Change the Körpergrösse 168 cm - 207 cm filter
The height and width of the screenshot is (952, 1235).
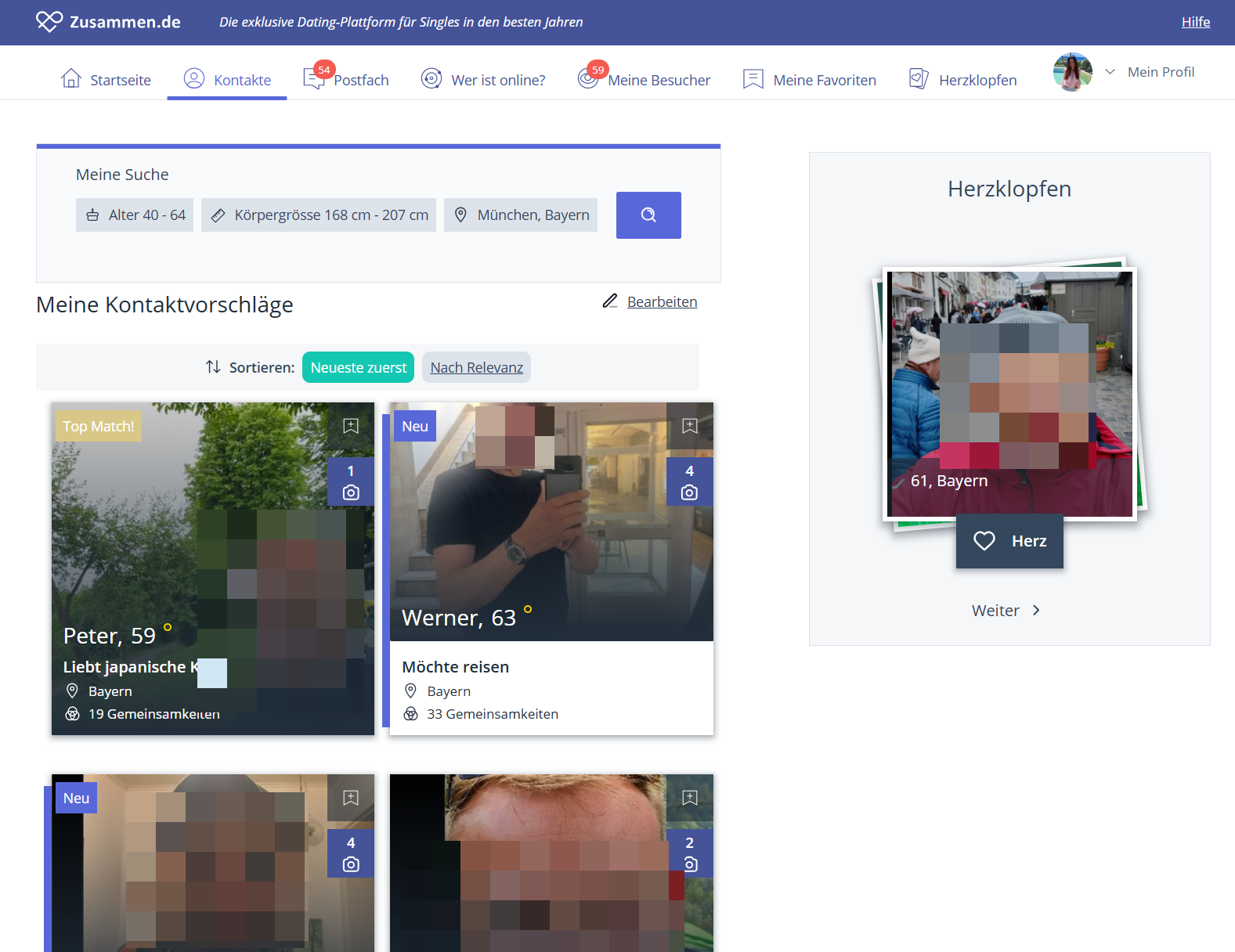point(319,215)
